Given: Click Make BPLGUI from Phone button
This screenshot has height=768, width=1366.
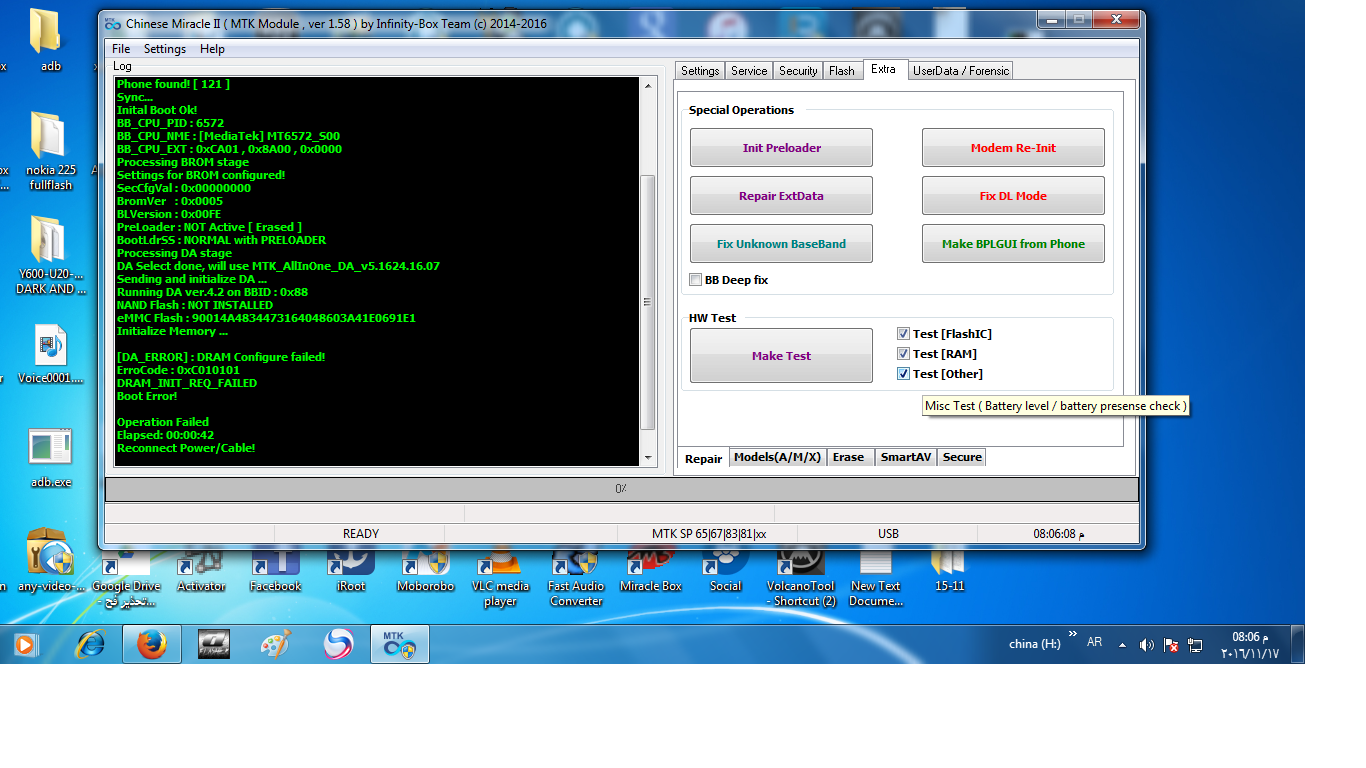Looking at the screenshot, I should [1013, 244].
